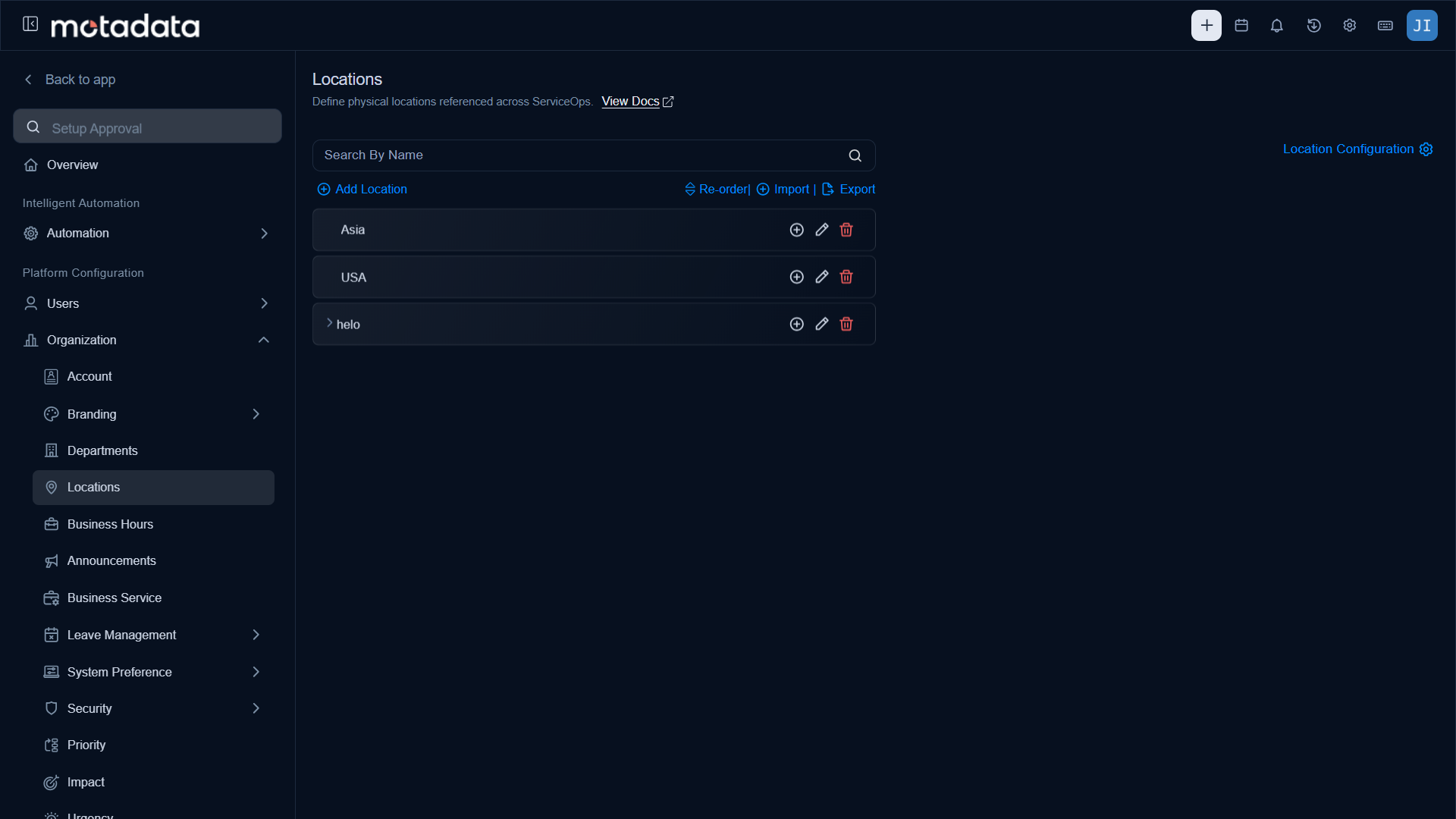Open the recent history clock icon
1456x819 pixels.
1314,26
